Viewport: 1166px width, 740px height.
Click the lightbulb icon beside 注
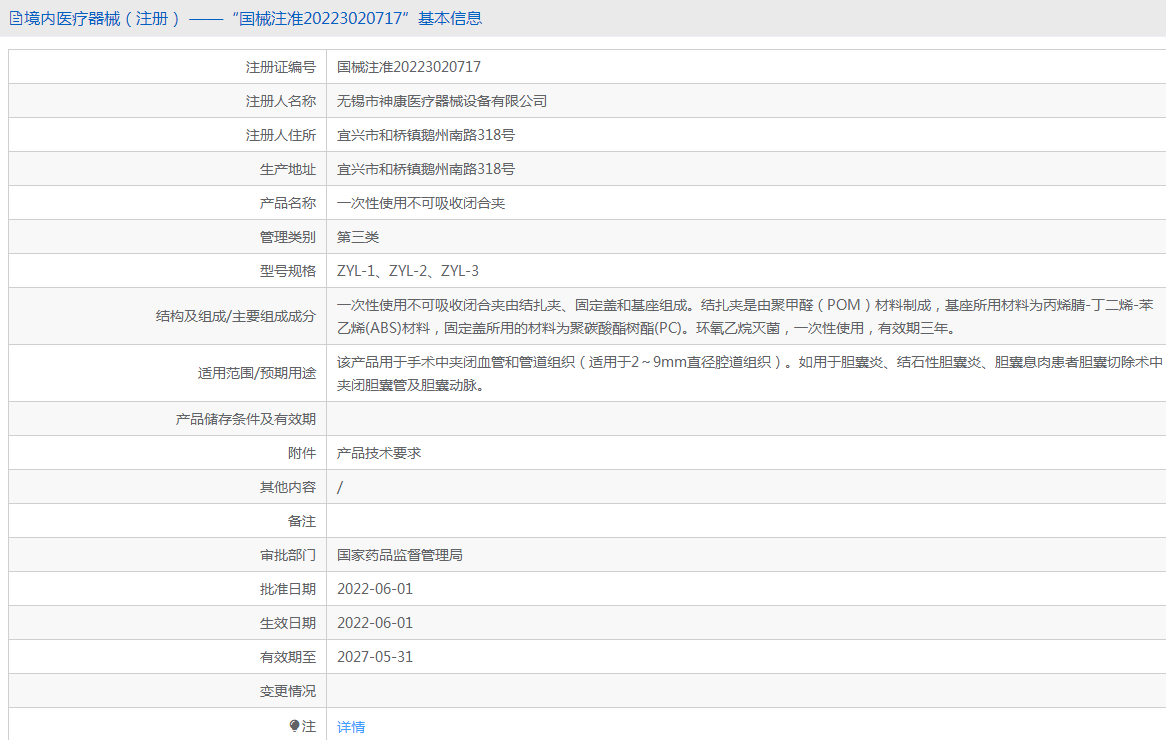coord(294,726)
